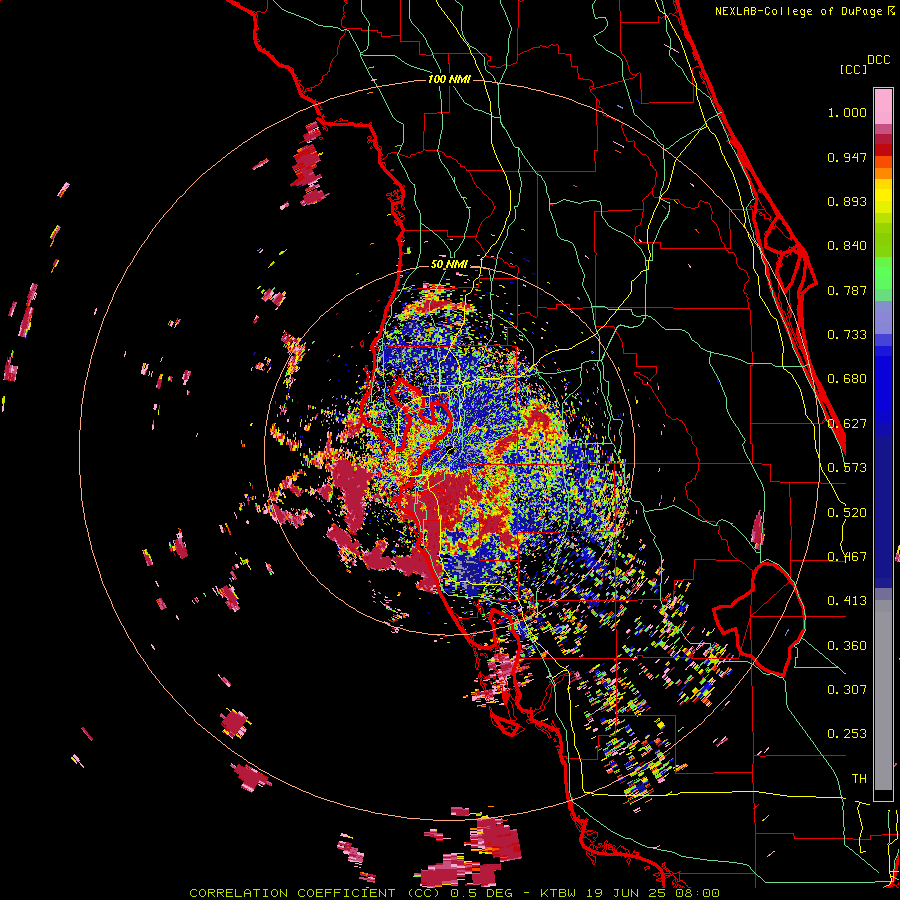Image resolution: width=900 pixels, height=900 pixels.
Task: Click the 0.787 scale value
Action: pyautogui.click(x=847, y=290)
